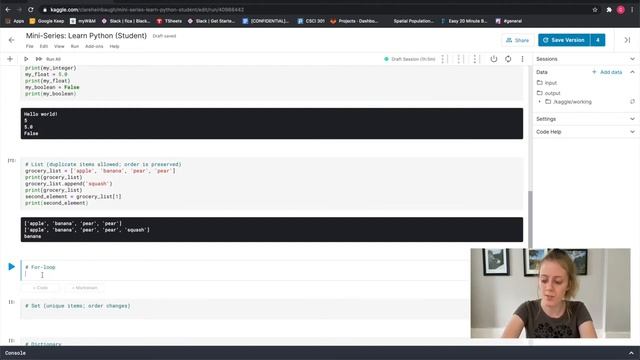Add a Markdown cell below For-loop cell

[84, 288]
